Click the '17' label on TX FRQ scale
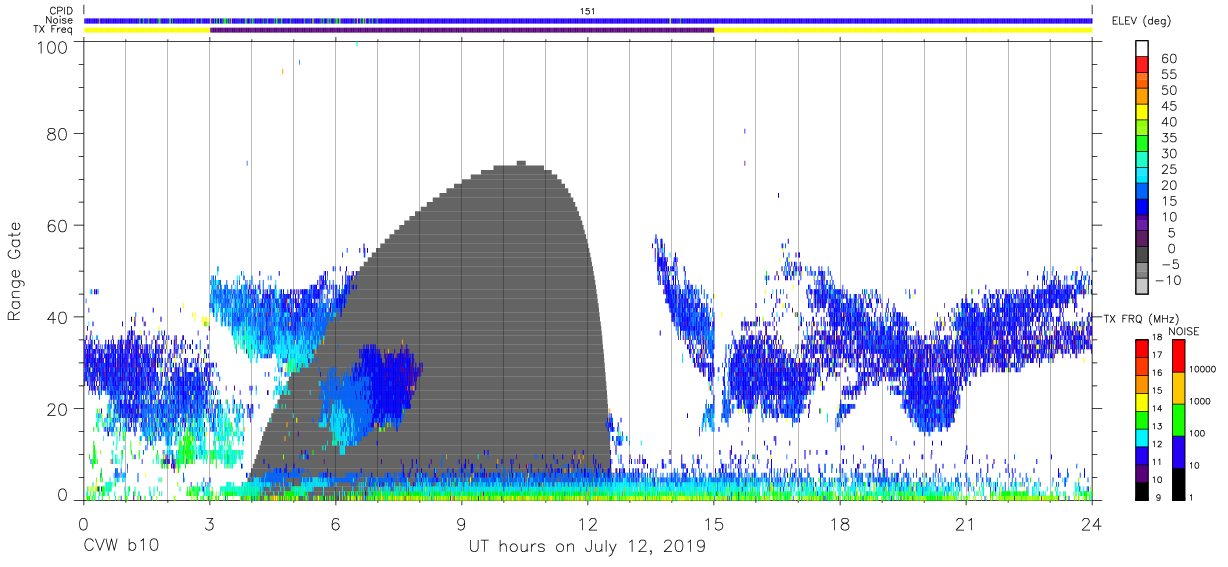The height and width of the screenshot is (567, 1228). click(1157, 355)
